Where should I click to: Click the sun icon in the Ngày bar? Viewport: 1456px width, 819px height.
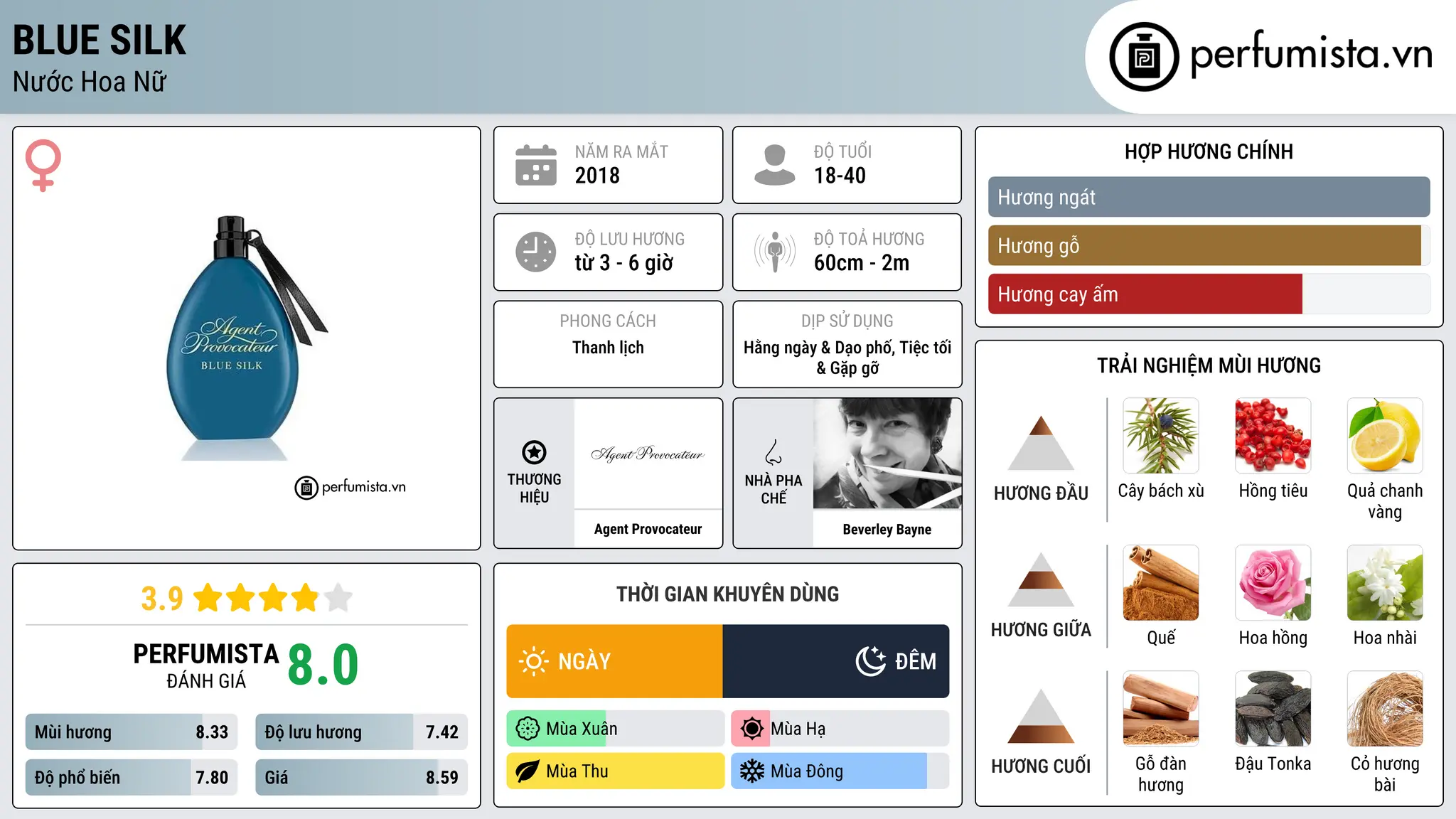click(533, 661)
